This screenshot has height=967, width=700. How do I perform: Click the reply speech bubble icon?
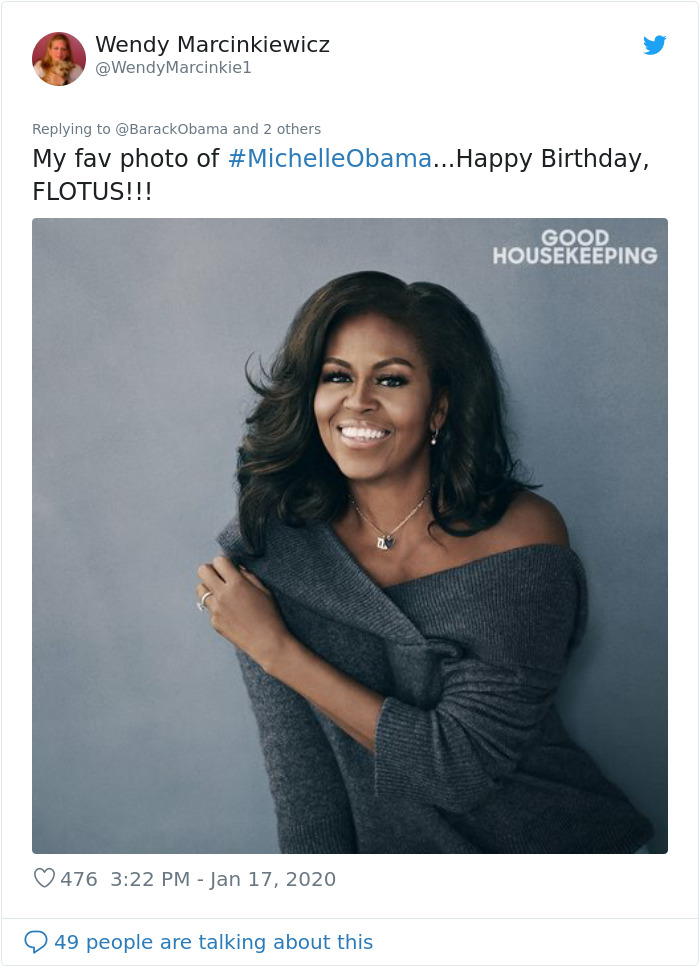point(38,941)
